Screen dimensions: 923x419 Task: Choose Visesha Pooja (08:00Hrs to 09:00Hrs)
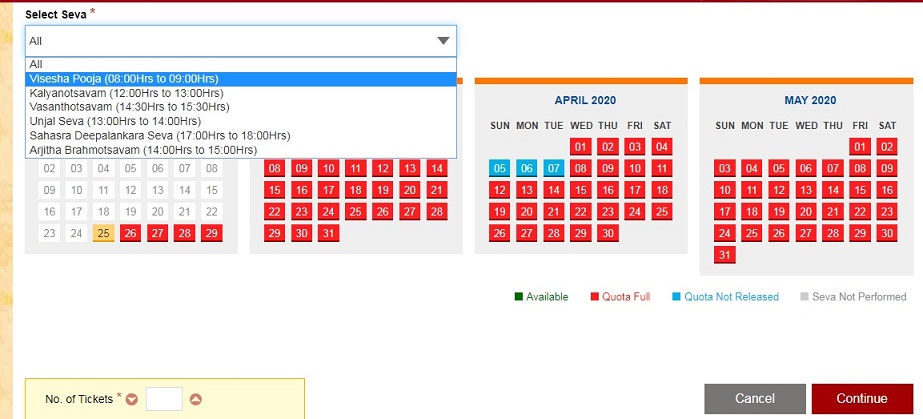(124, 78)
